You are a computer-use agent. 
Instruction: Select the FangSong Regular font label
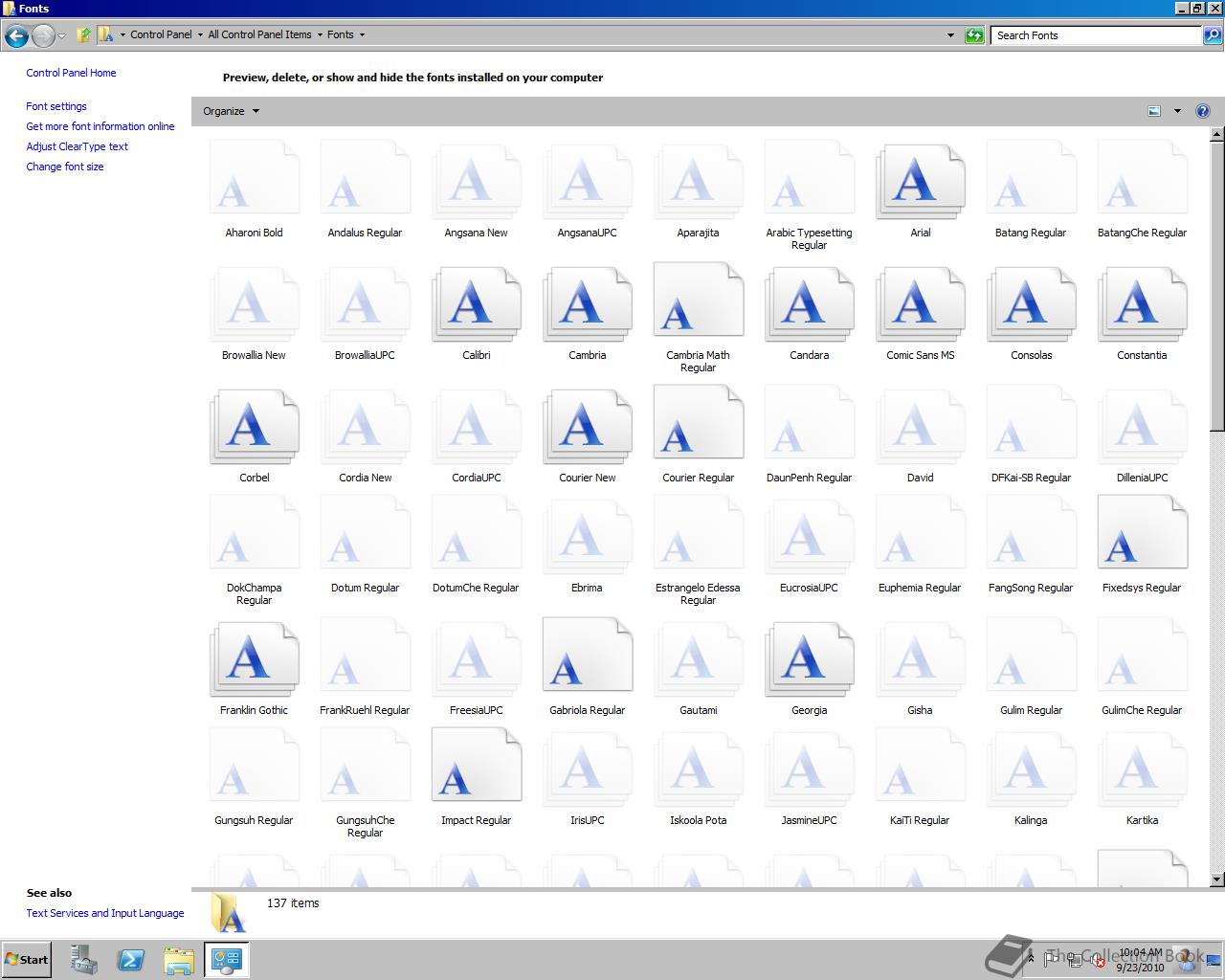click(x=1031, y=588)
